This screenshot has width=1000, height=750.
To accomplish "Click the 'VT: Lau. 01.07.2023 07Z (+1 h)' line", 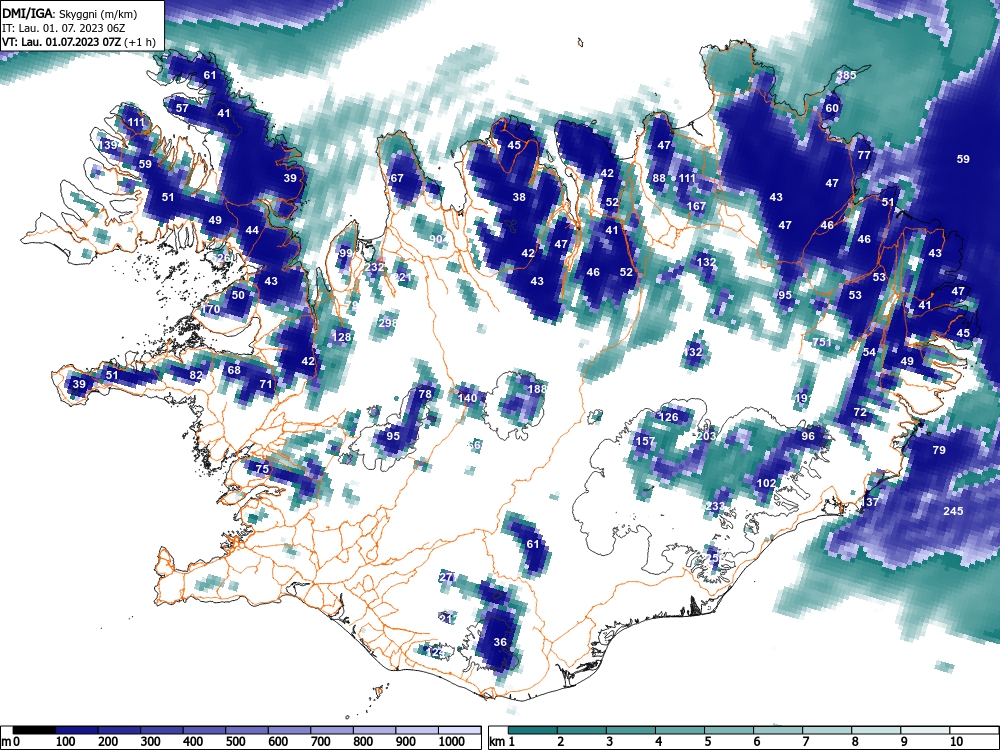I will [78, 42].
